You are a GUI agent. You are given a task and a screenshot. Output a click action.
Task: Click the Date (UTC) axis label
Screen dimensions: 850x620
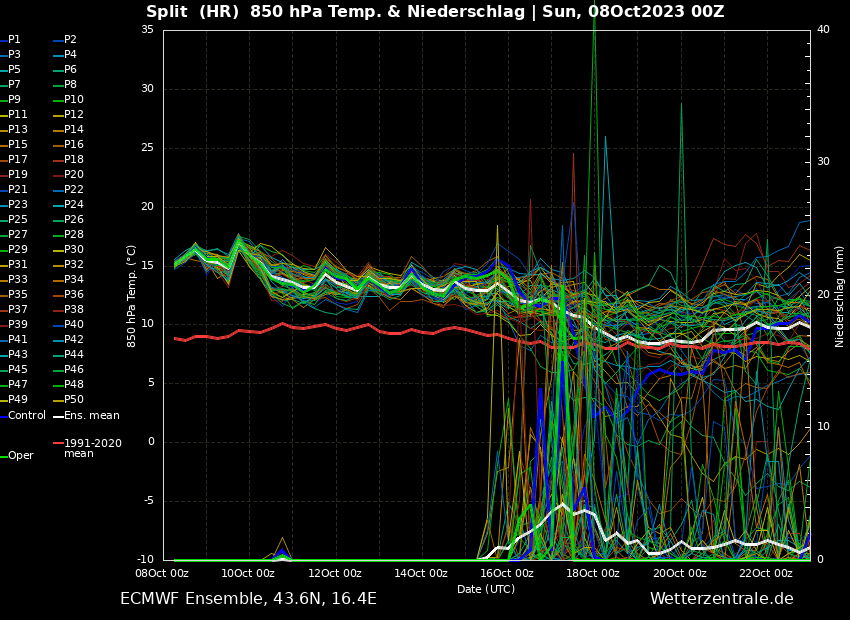(x=486, y=589)
